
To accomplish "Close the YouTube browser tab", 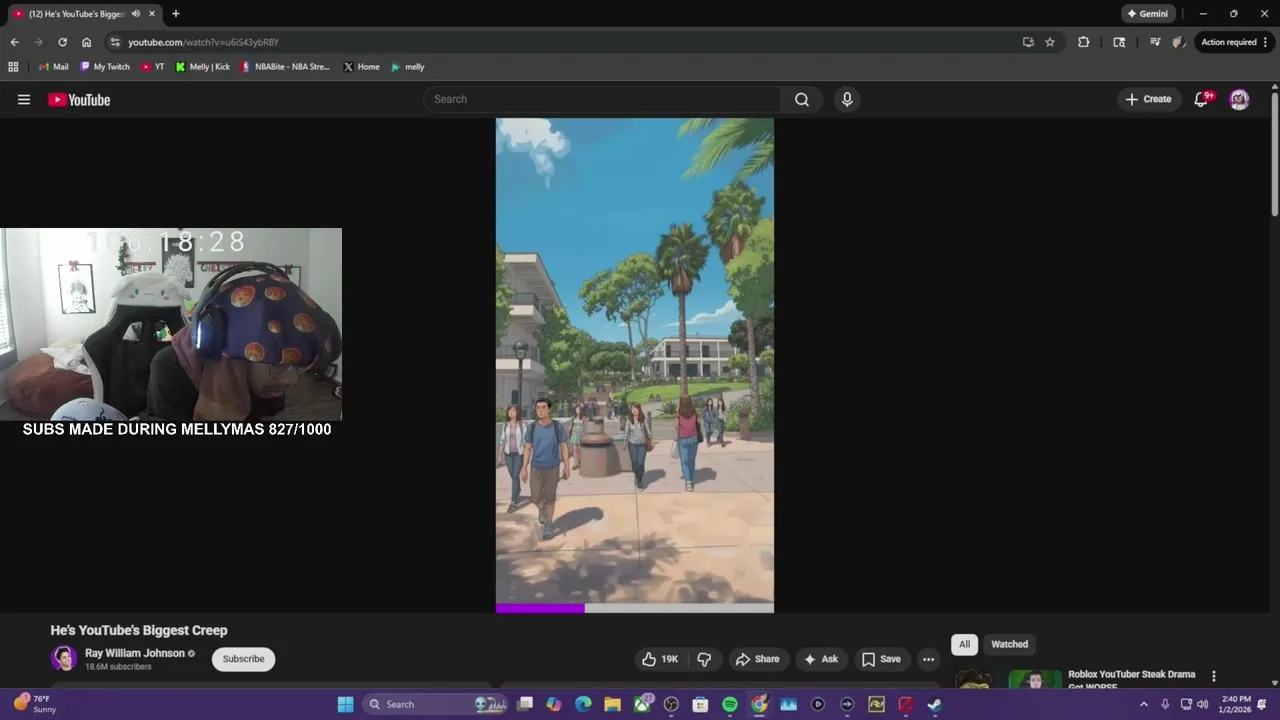I will pyautogui.click(x=152, y=14).
